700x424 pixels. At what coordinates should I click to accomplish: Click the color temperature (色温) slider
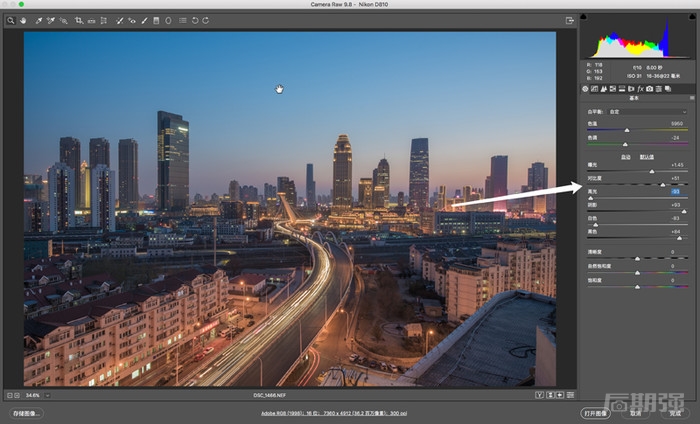(637, 130)
